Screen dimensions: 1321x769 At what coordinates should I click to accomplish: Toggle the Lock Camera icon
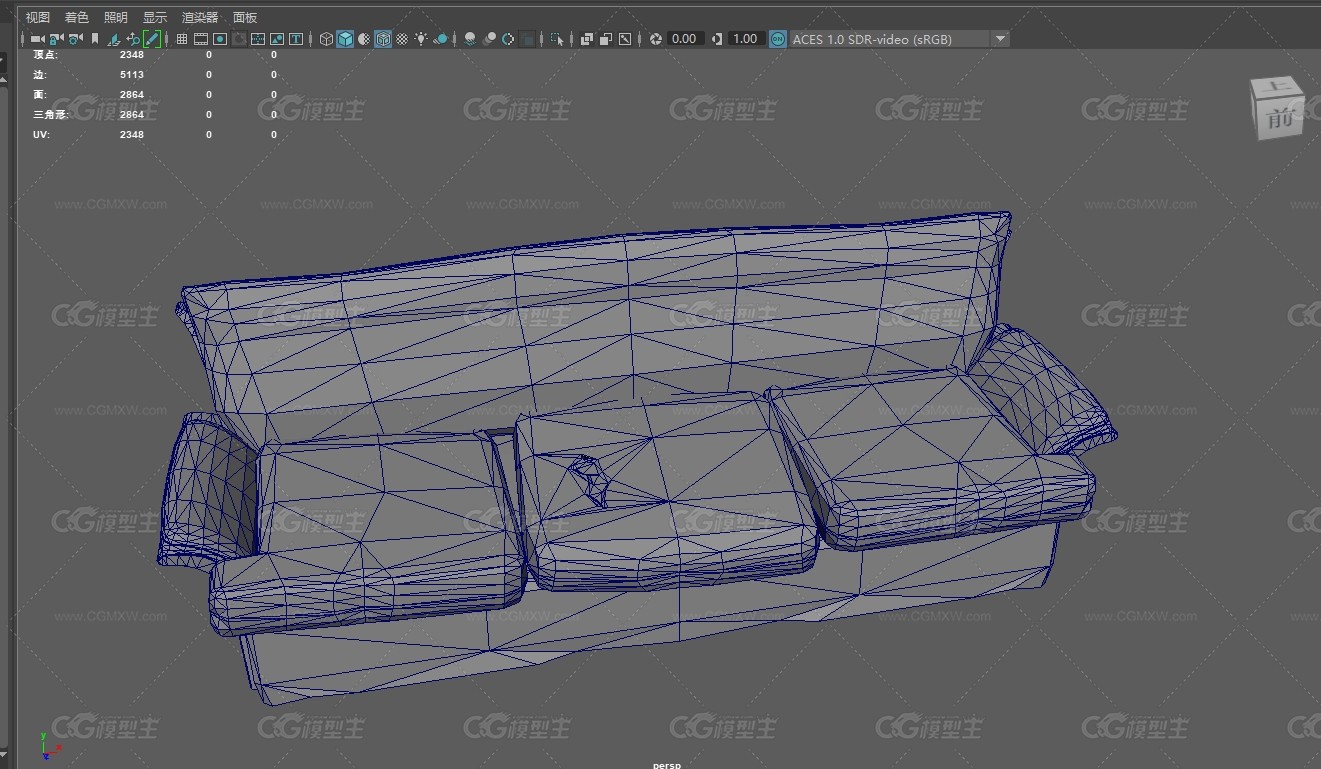click(x=56, y=39)
